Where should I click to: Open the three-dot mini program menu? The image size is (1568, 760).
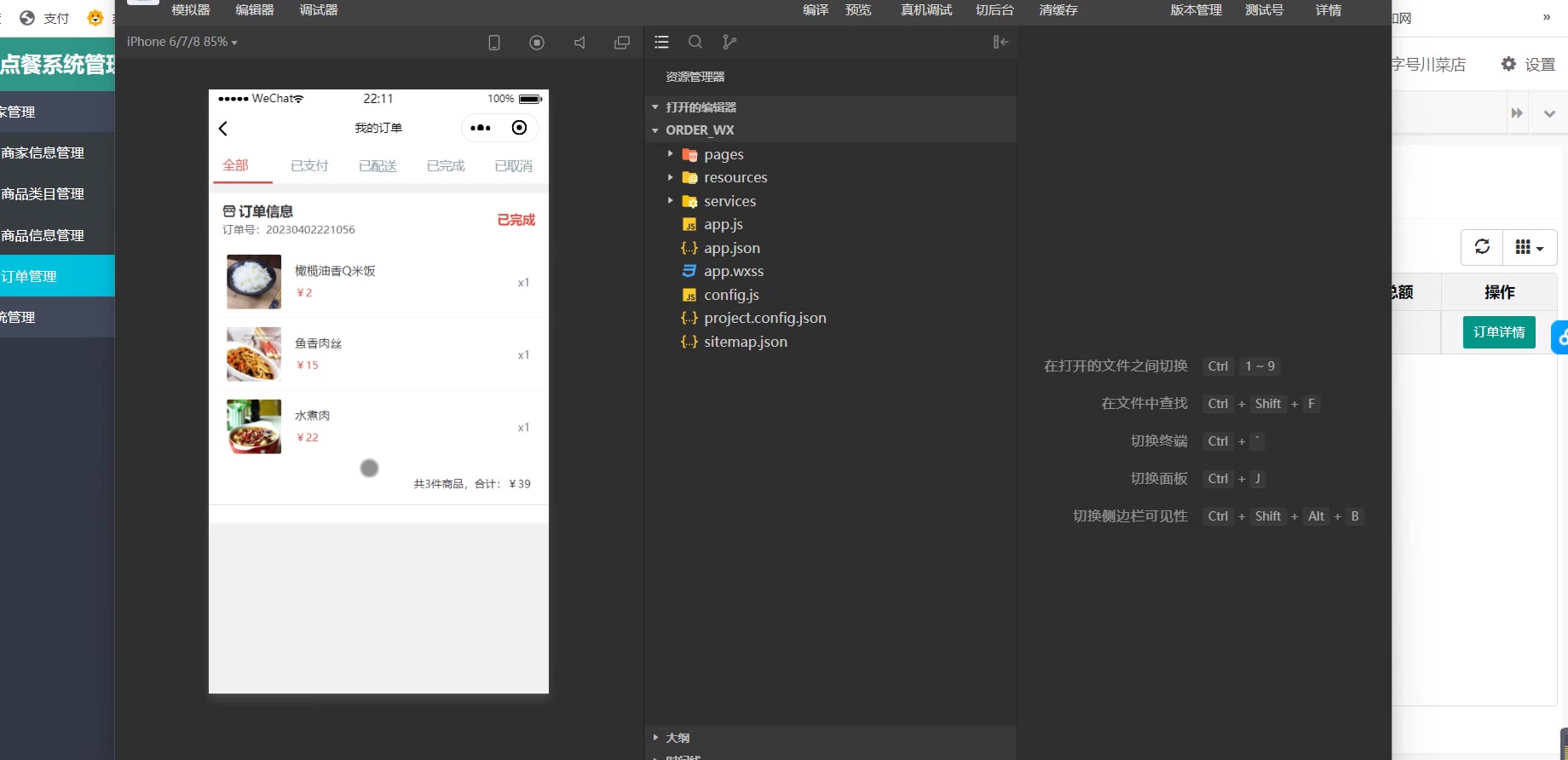tap(481, 128)
